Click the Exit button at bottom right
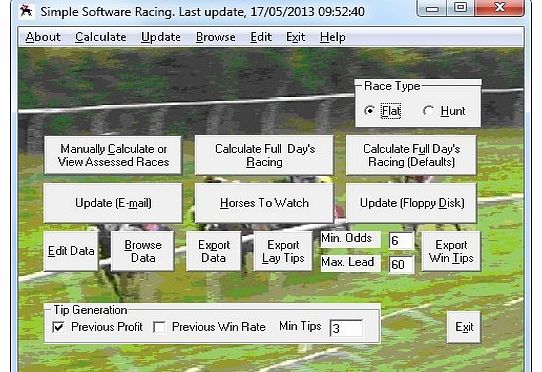 point(464,327)
